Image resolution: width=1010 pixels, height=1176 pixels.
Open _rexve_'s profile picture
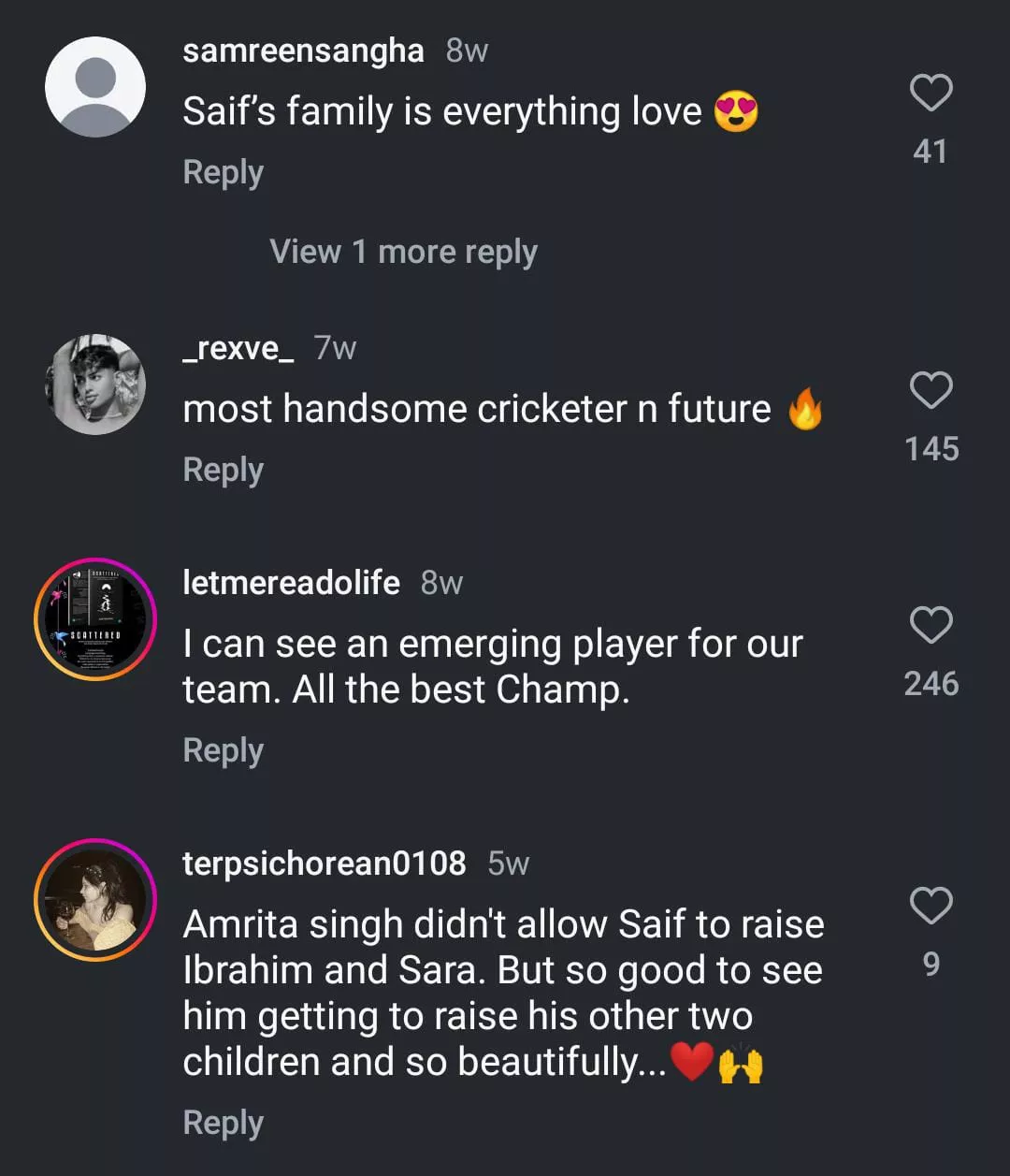click(95, 385)
